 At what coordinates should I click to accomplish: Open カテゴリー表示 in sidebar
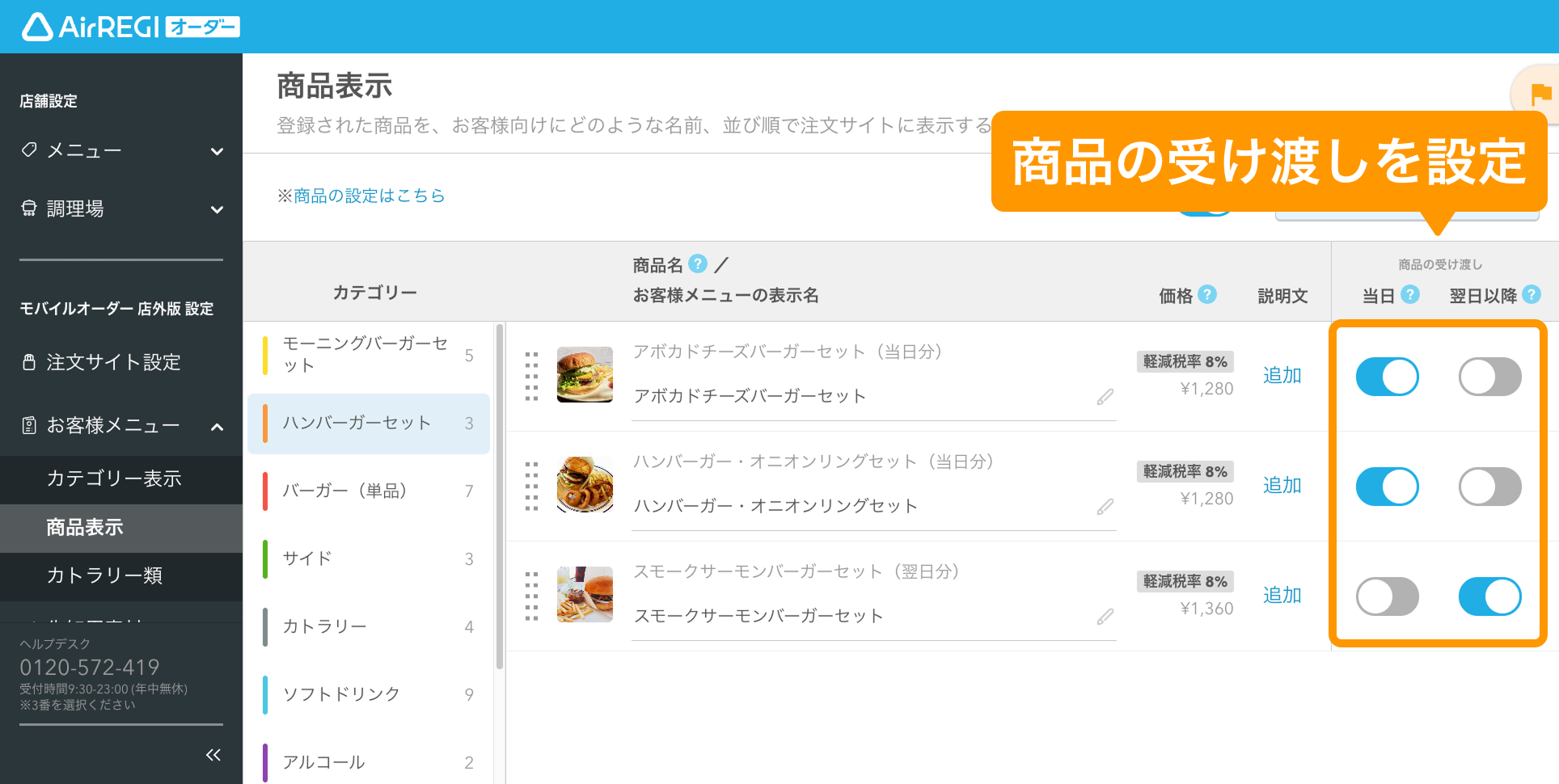point(121,478)
